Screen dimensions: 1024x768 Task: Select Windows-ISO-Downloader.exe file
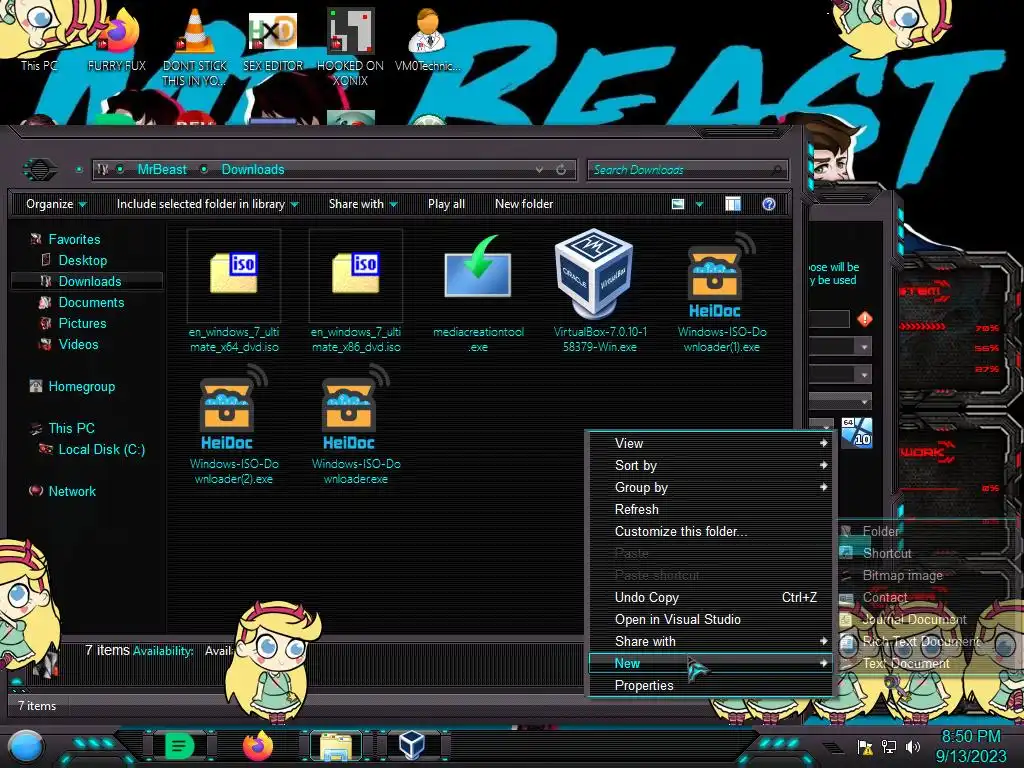(356, 424)
